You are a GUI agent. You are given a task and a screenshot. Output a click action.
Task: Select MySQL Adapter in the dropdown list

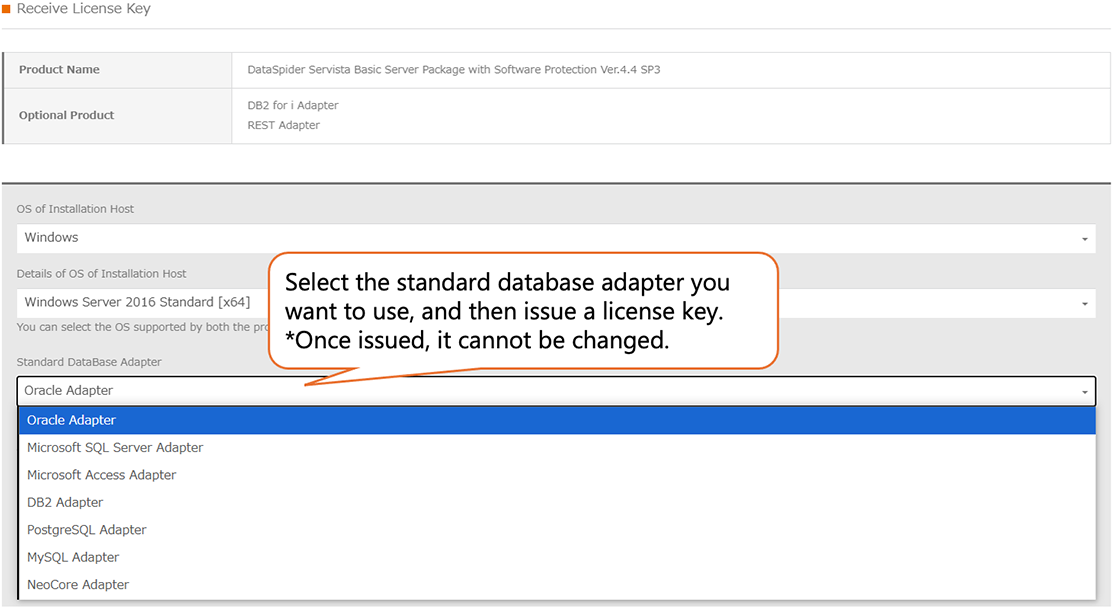coord(70,557)
